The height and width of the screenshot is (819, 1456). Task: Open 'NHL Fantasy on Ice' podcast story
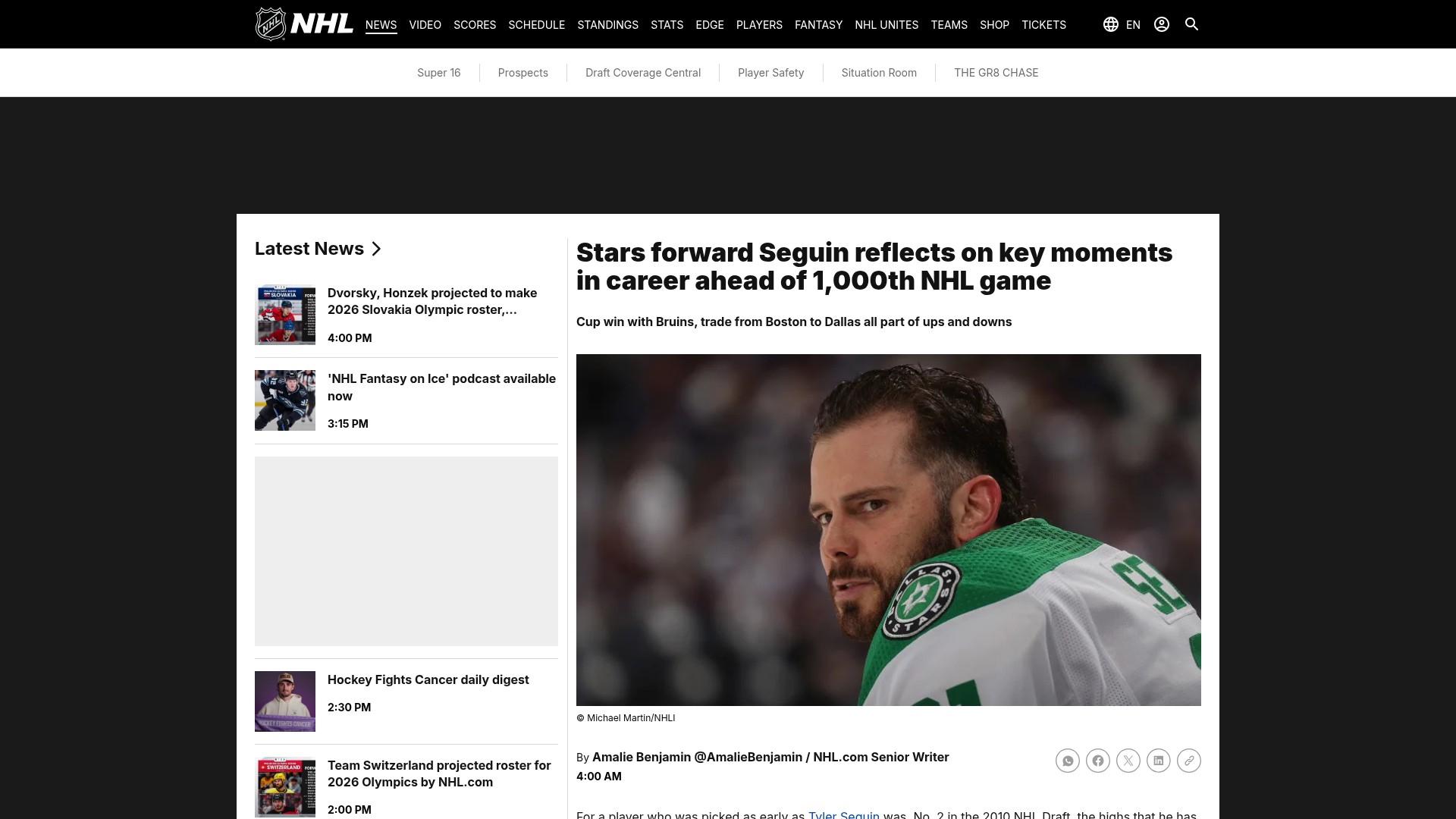pyautogui.click(x=441, y=387)
